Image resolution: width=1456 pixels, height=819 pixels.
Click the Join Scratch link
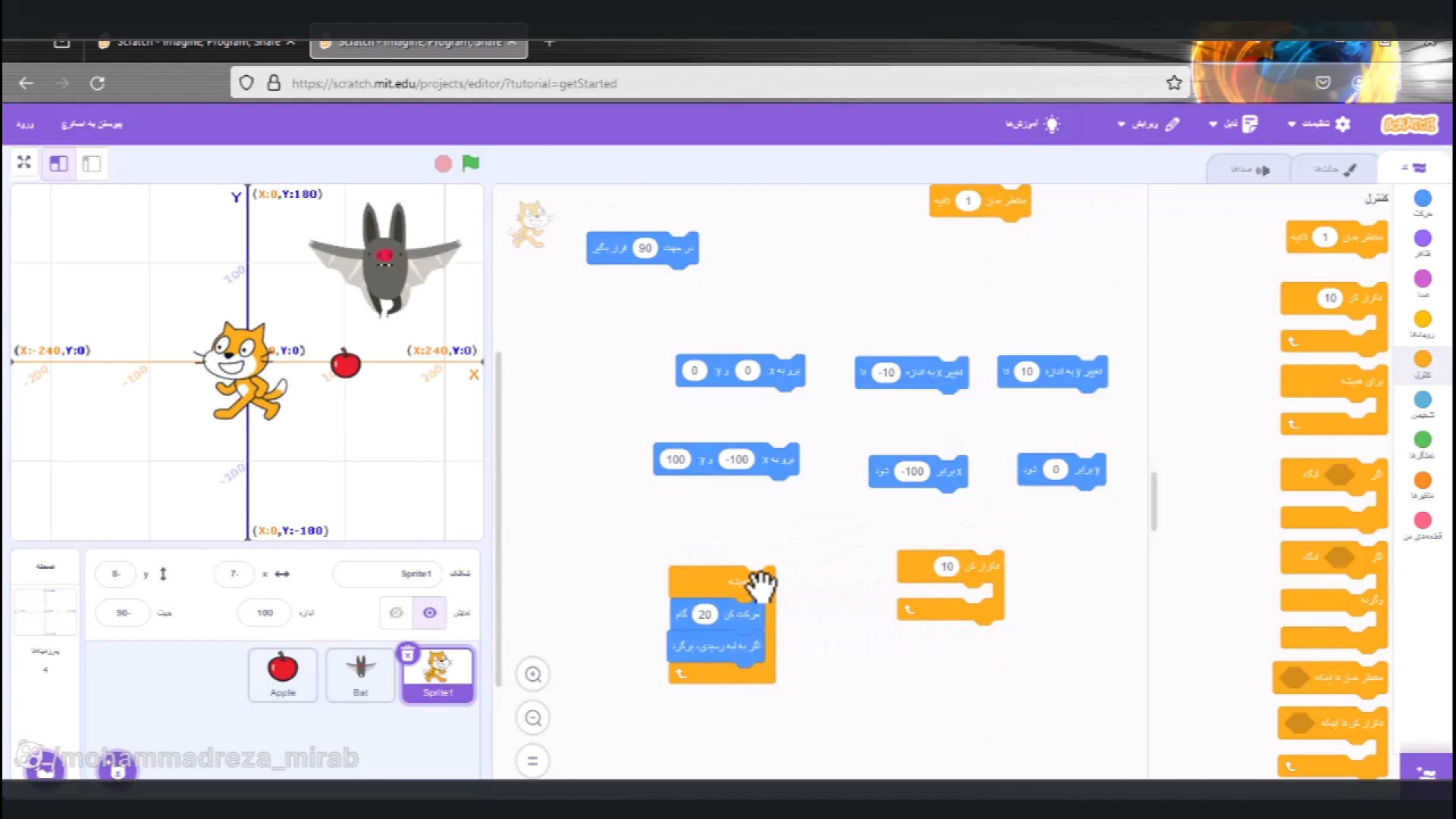click(x=92, y=124)
